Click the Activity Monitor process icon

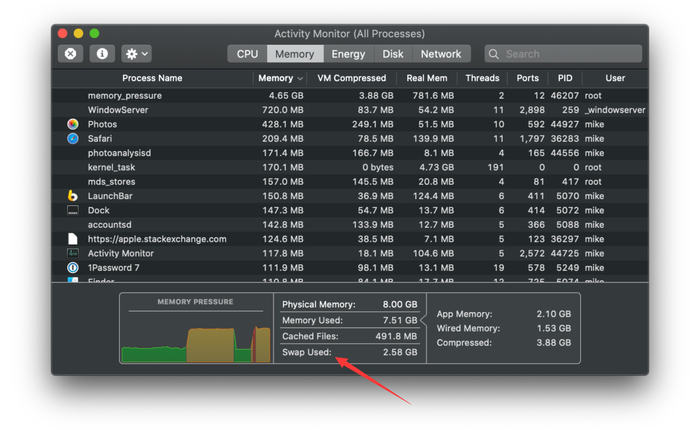[73, 253]
